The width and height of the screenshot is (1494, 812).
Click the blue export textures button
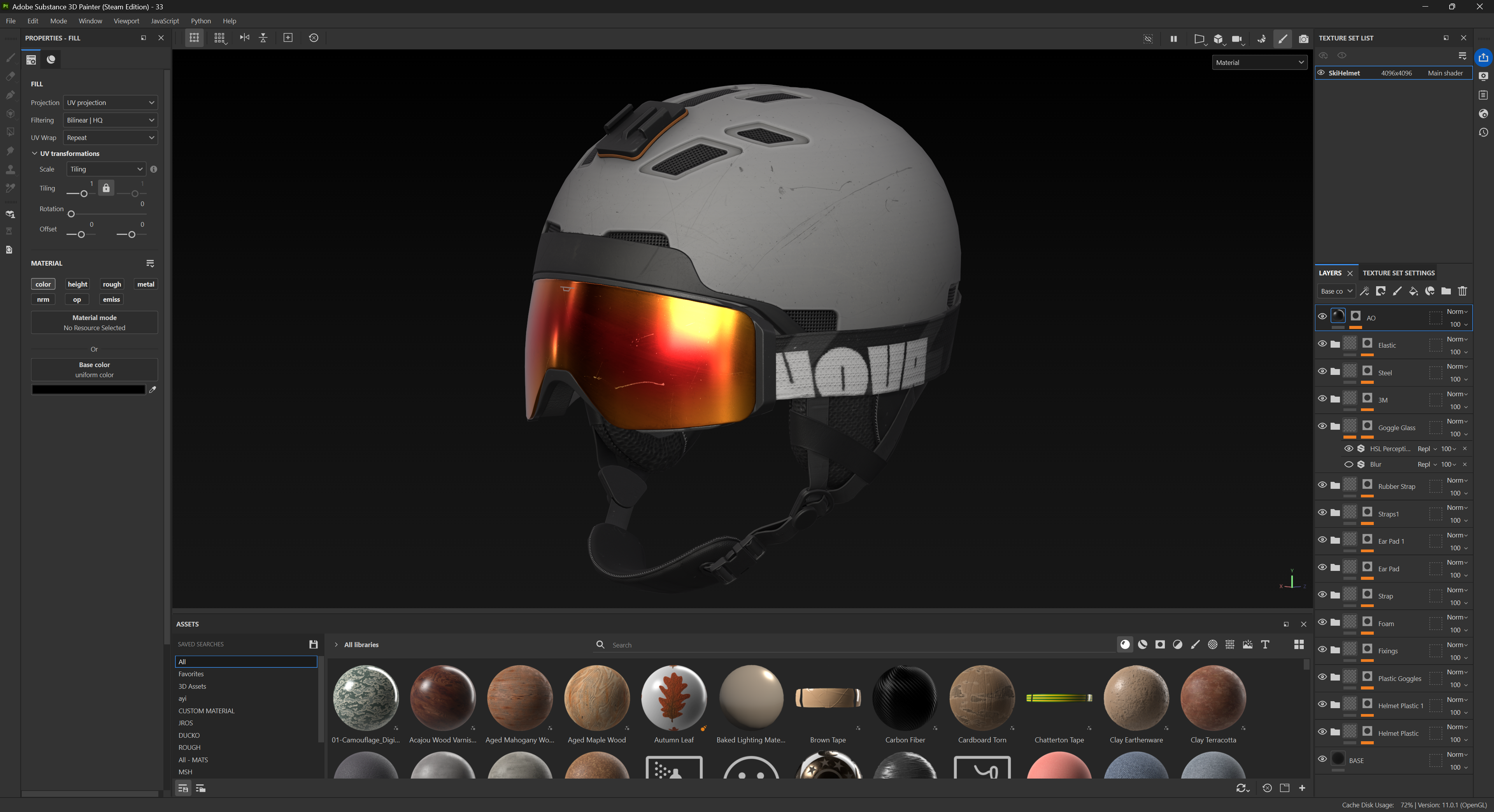[1483, 58]
